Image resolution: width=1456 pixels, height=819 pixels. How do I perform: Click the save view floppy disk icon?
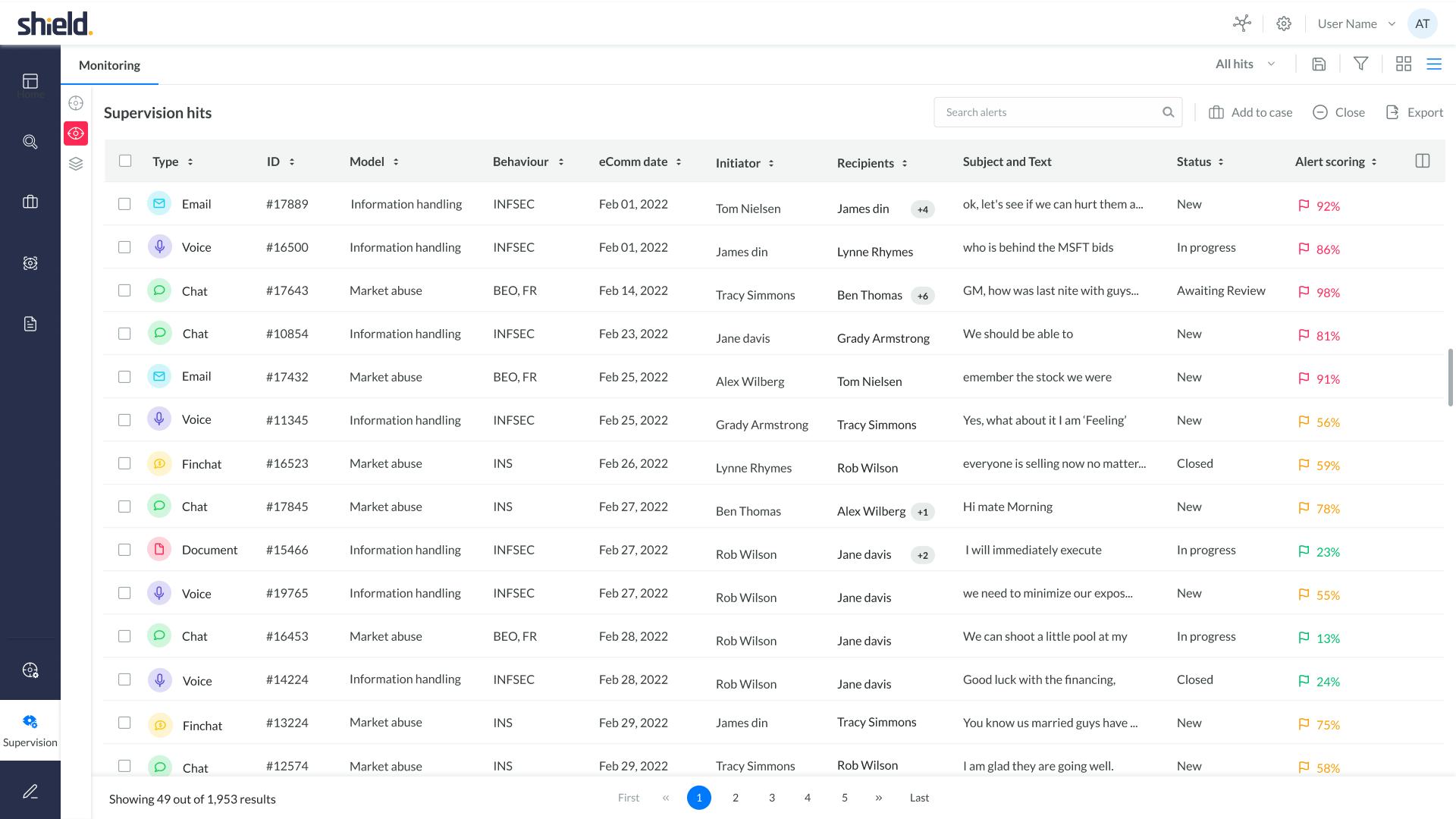(1319, 64)
